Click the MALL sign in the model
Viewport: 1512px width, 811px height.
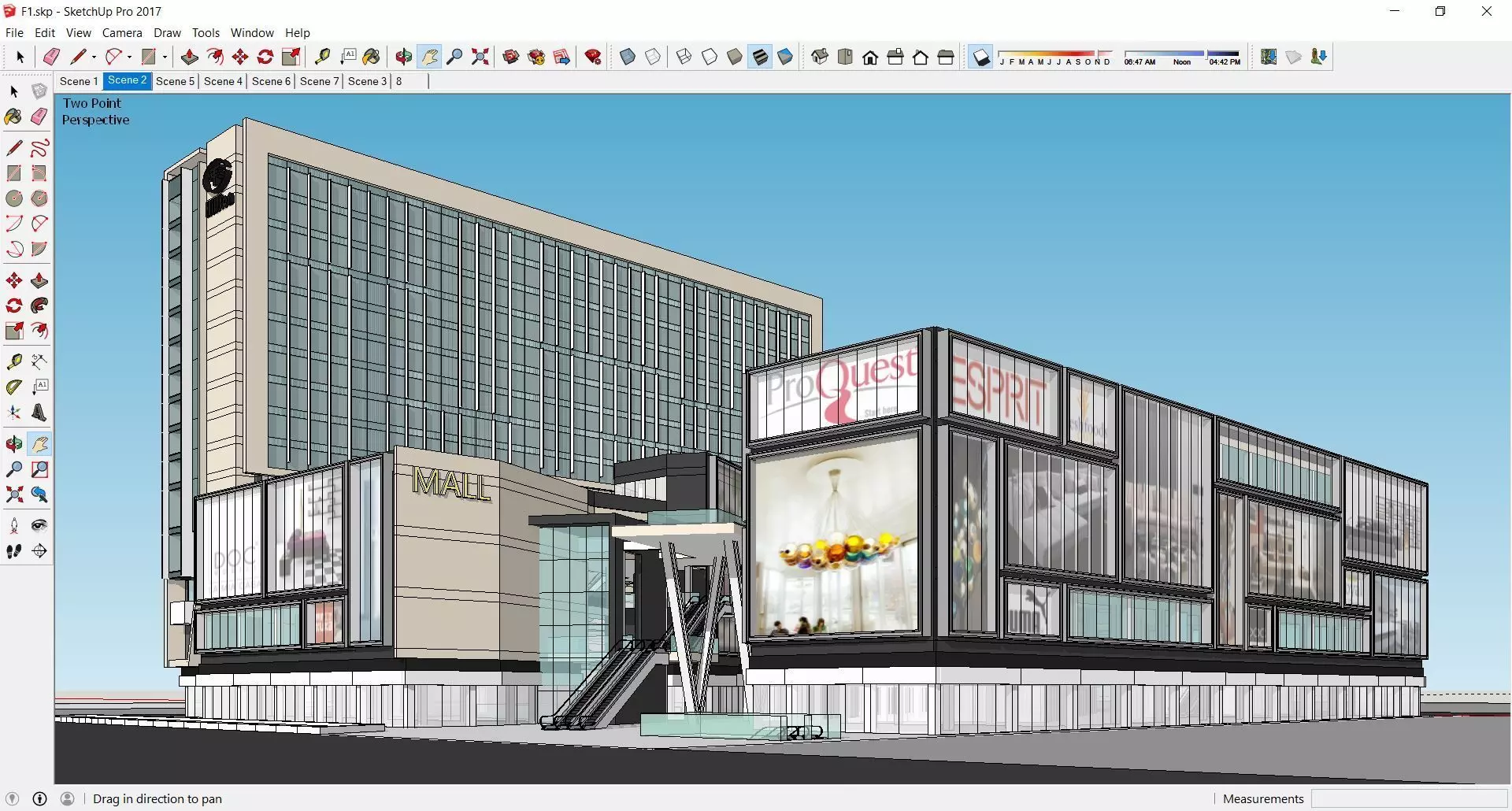pyautogui.click(x=451, y=483)
